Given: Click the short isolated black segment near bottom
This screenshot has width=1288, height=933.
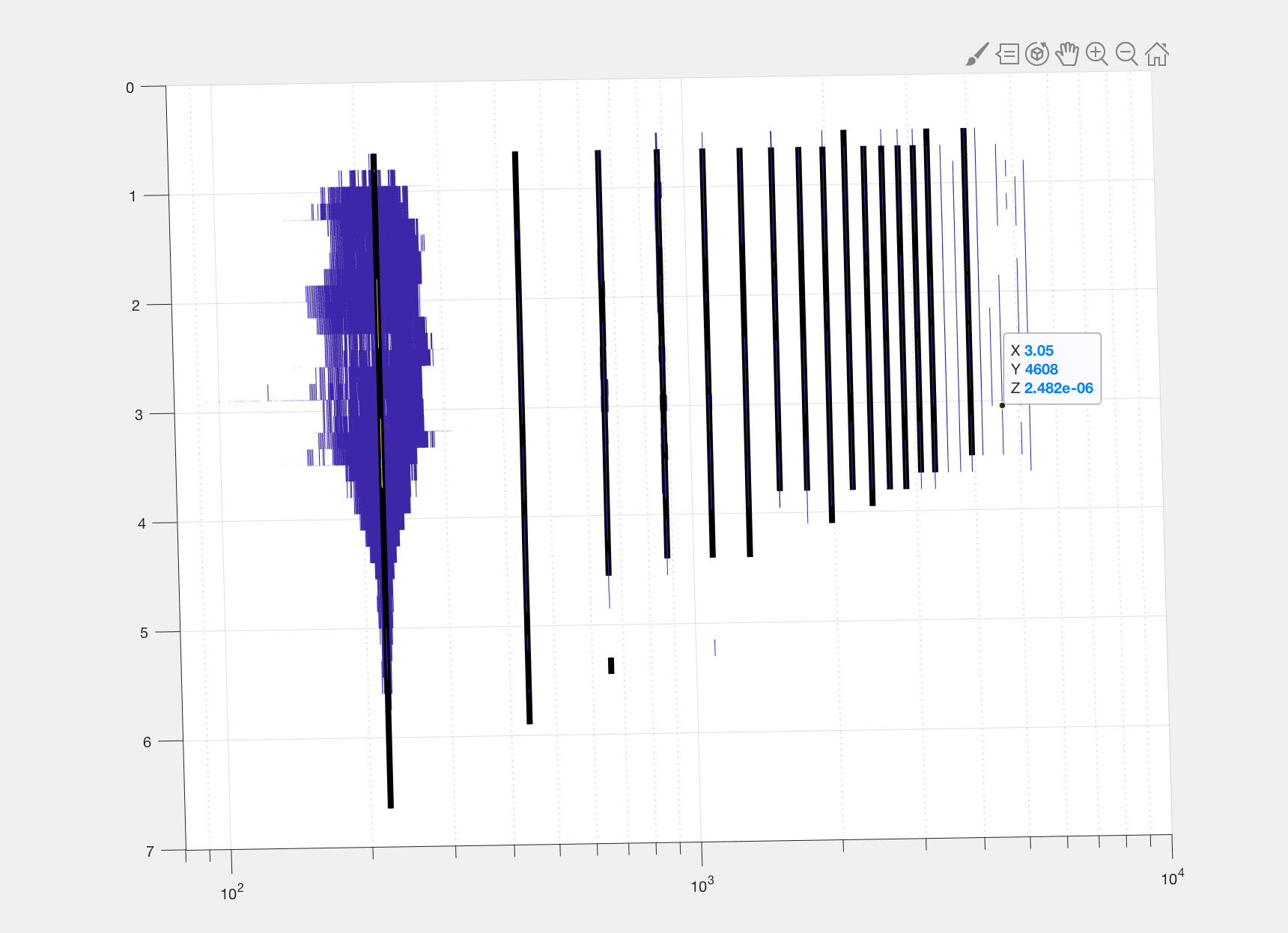Looking at the screenshot, I should [x=611, y=664].
